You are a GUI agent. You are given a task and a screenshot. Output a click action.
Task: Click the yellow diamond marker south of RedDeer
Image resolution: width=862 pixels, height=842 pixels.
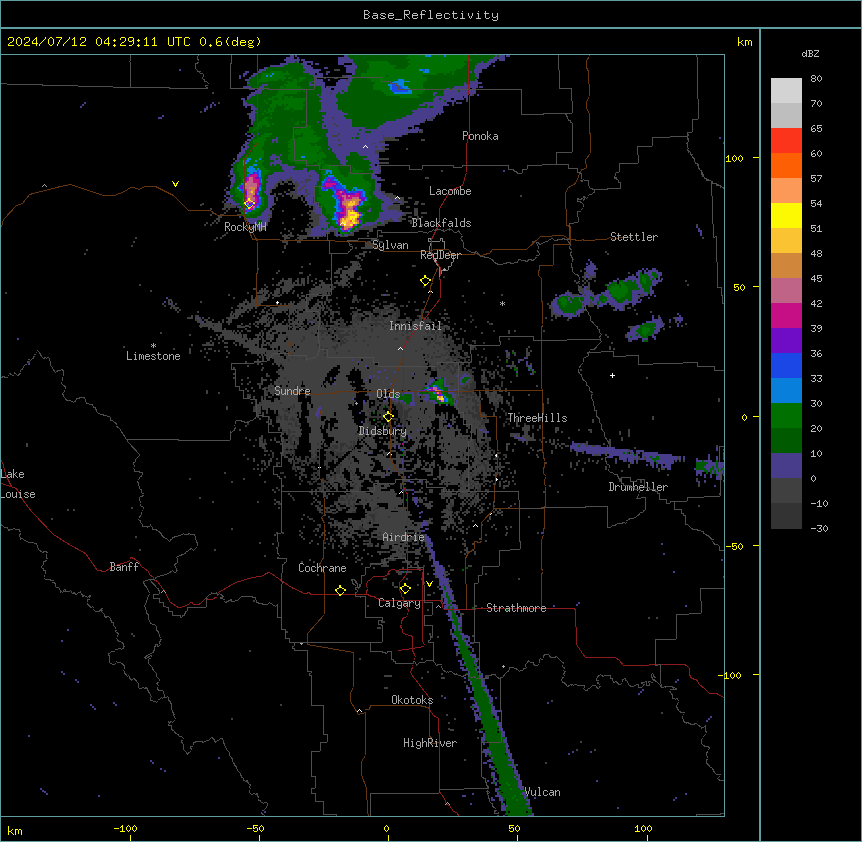pos(426,281)
